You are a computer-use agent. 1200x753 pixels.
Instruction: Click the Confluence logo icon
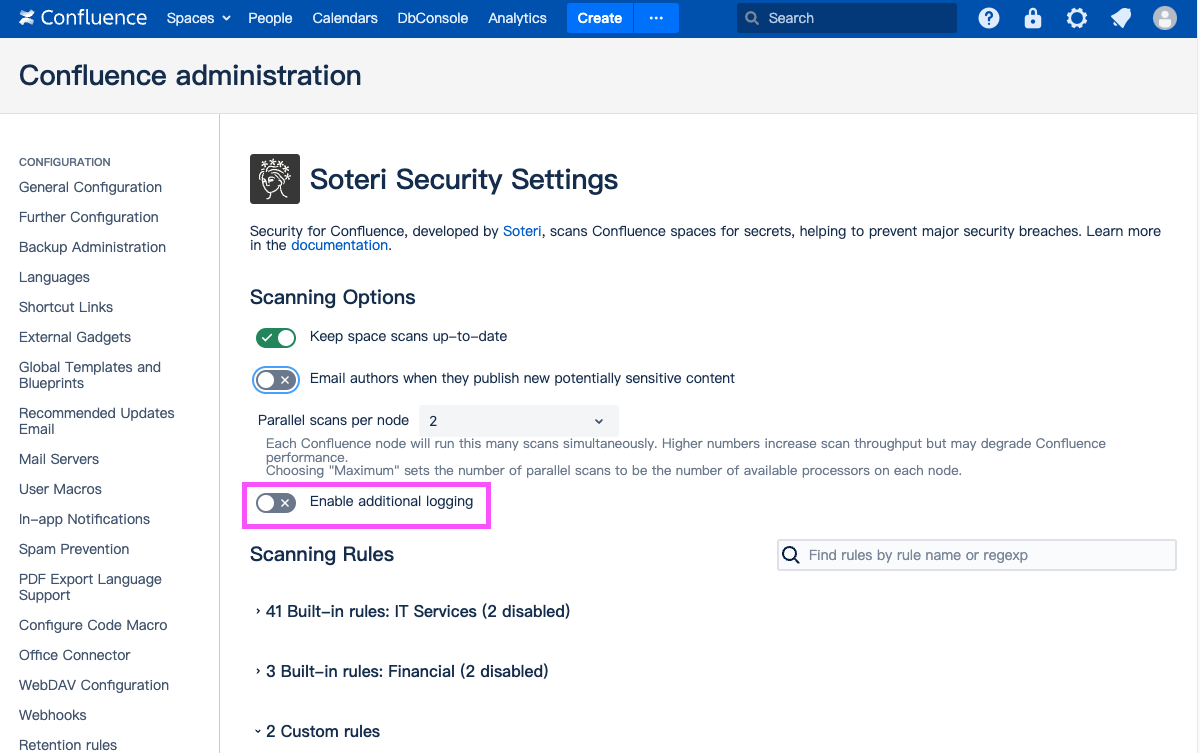tap(27, 18)
